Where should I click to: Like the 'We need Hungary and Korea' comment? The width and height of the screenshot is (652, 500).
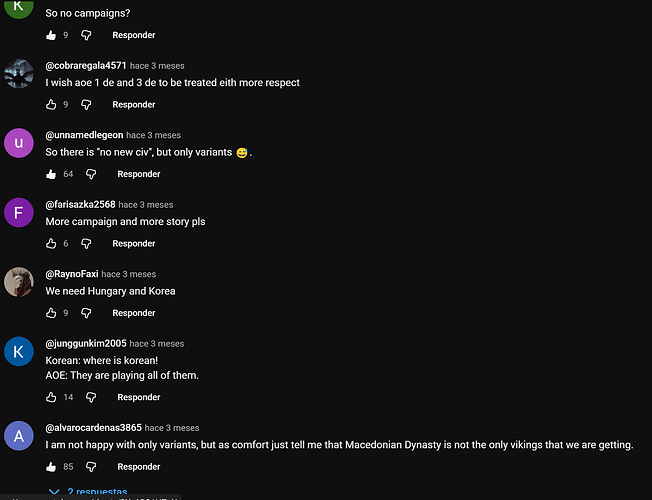click(x=51, y=313)
